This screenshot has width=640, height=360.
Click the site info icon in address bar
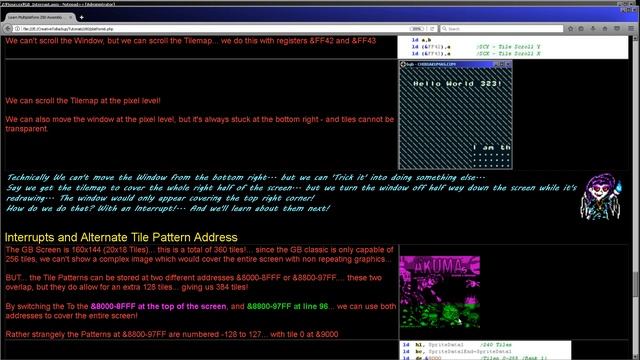(x=18, y=29)
